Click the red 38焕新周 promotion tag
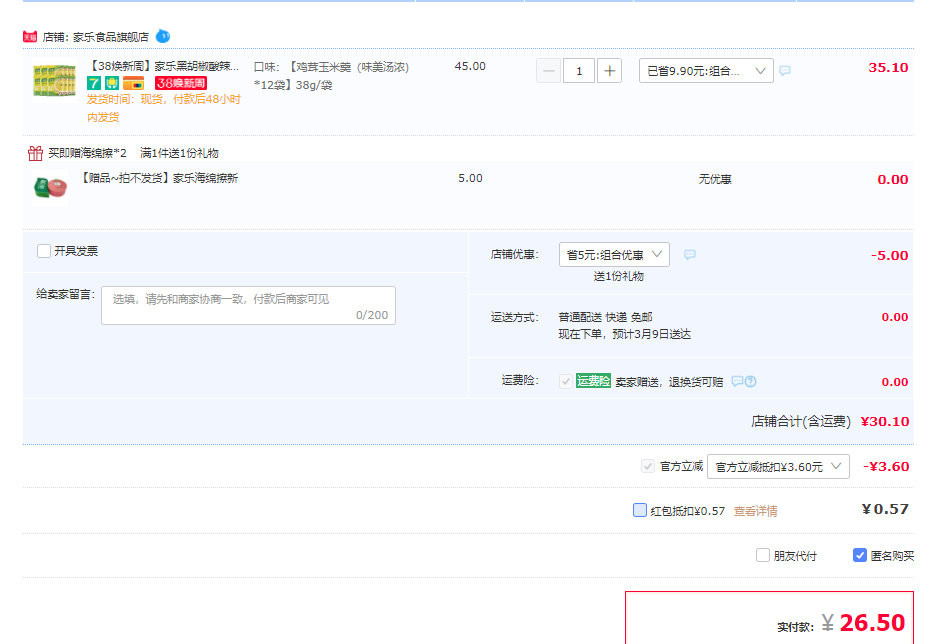930x644 pixels. pos(181,83)
